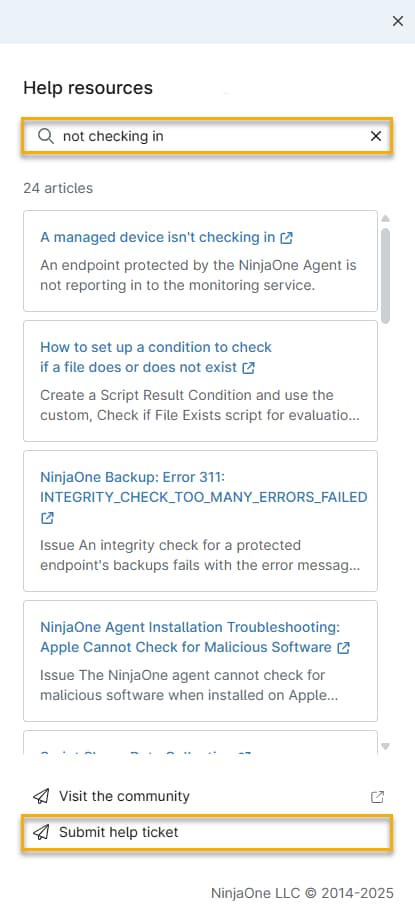Clear the search text with the X icon
The height and width of the screenshot is (911, 415).
tap(376, 136)
